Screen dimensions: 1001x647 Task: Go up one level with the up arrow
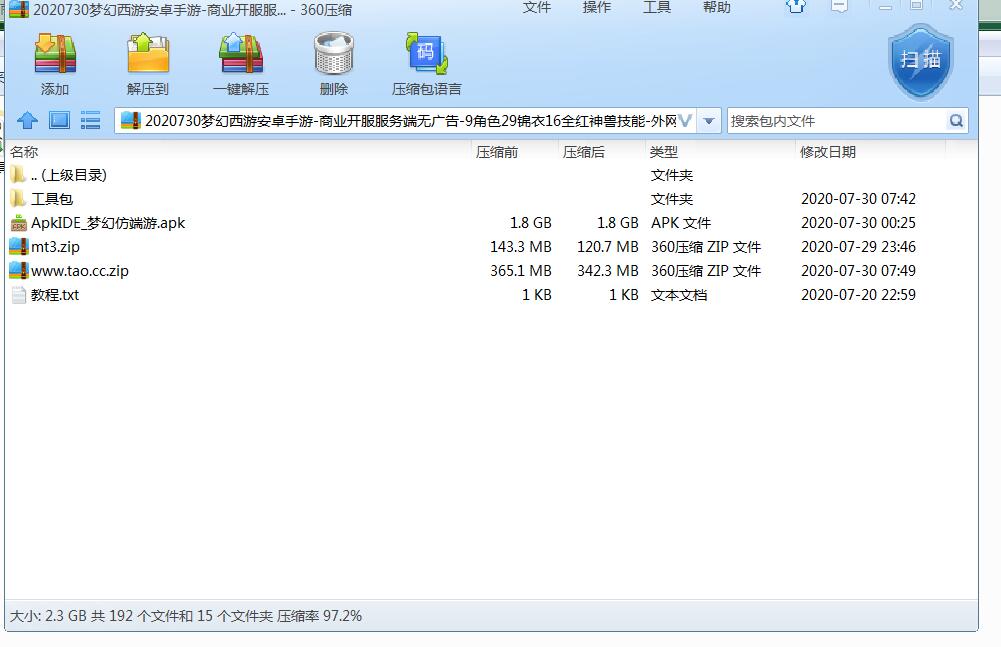tap(28, 121)
